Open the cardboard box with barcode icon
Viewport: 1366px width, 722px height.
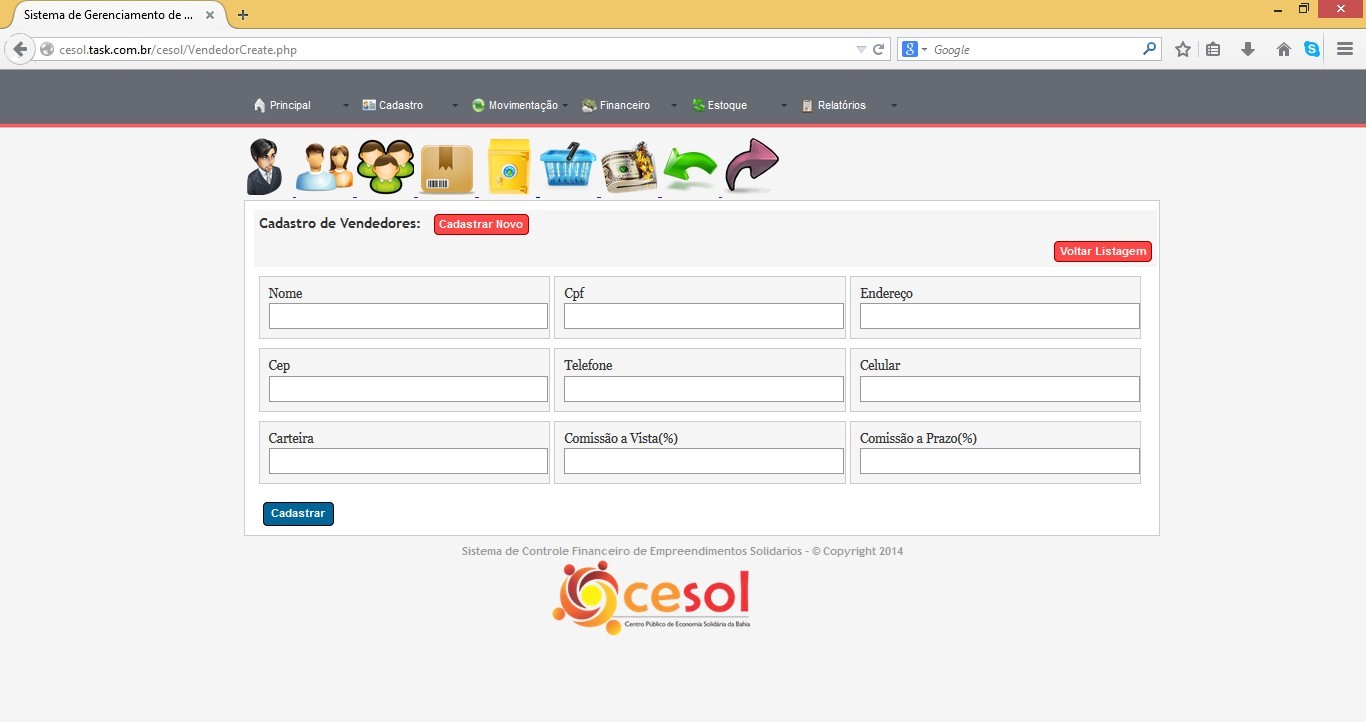(x=447, y=168)
